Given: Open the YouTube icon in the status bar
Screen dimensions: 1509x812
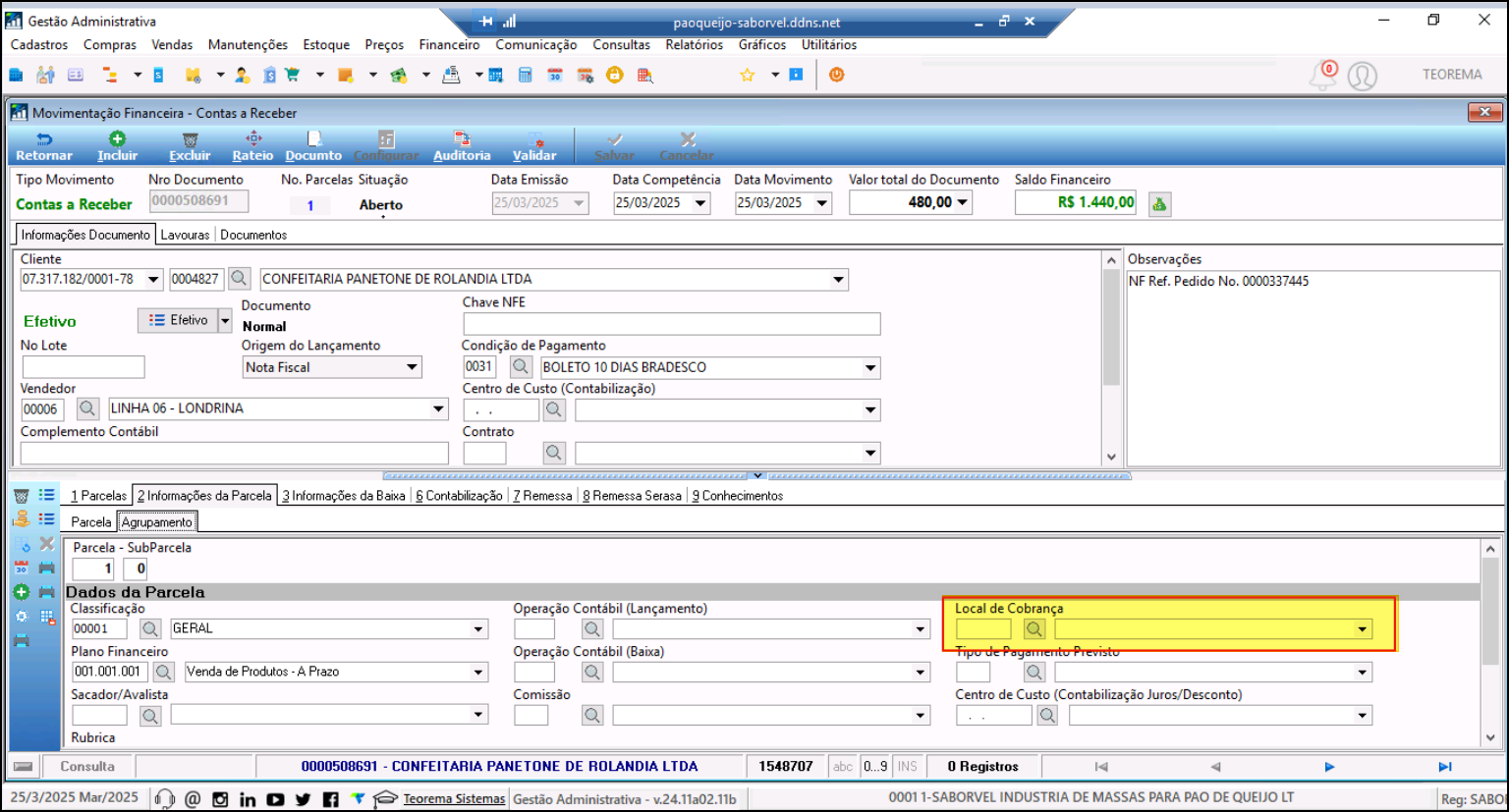Looking at the screenshot, I should (275, 799).
